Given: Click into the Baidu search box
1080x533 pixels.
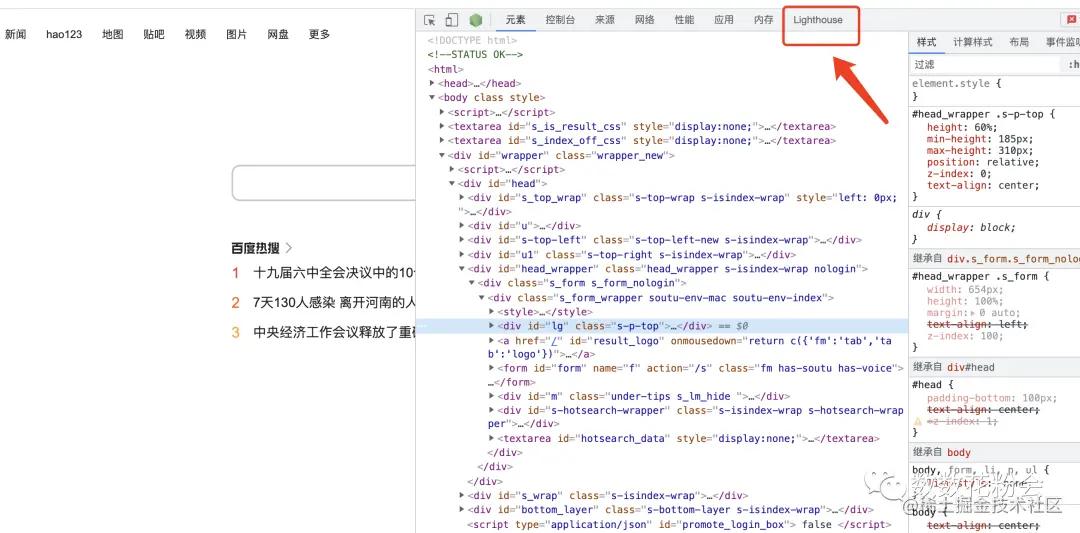Looking at the screenshot, I should click(324, 183).
